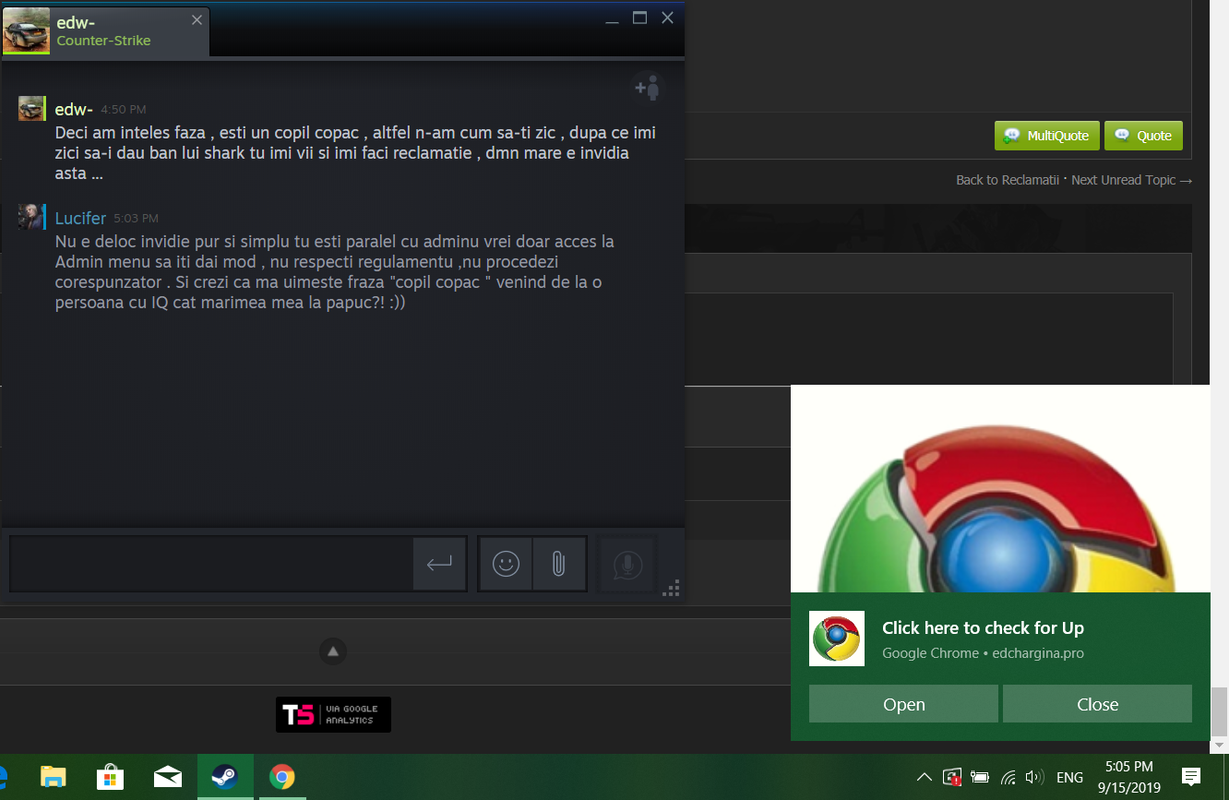Image resolution: width=1229 pixels, height=800 pixels.
Task: Click the edw- avatar in the tab header
Action: click(x=26, y=31)
